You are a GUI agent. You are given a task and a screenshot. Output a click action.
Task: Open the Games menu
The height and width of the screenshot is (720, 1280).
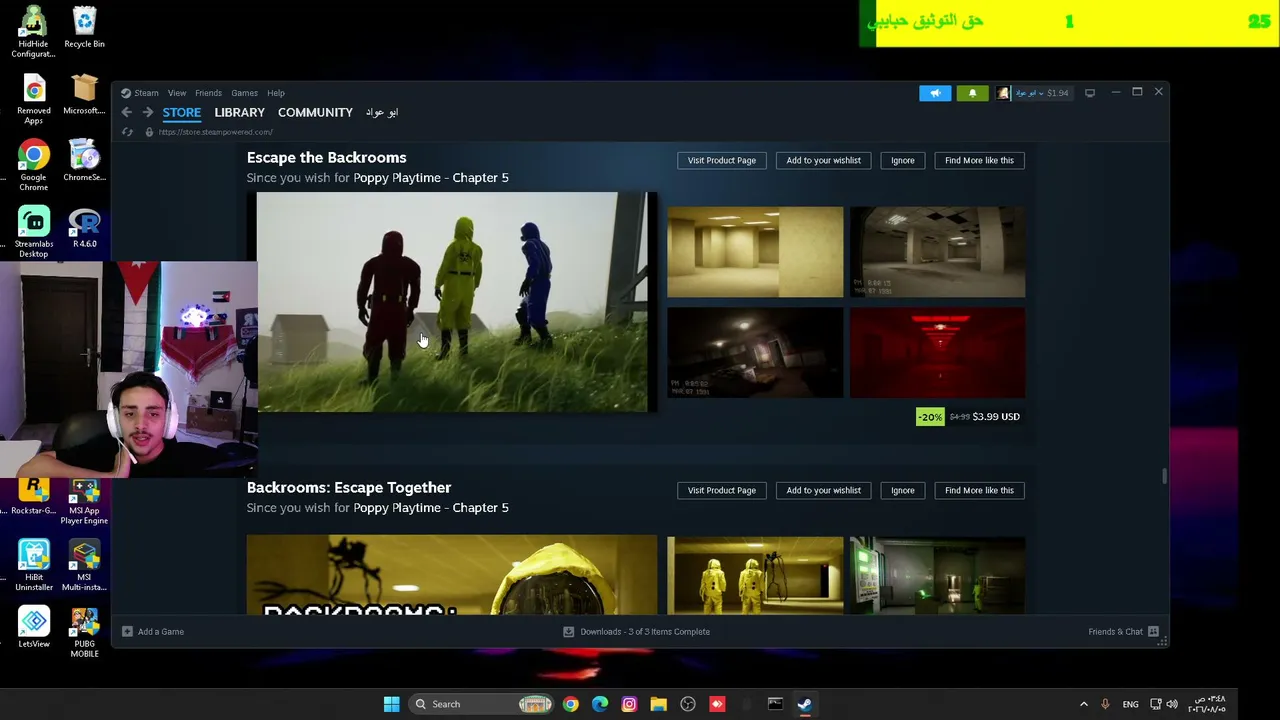point(244,93)
